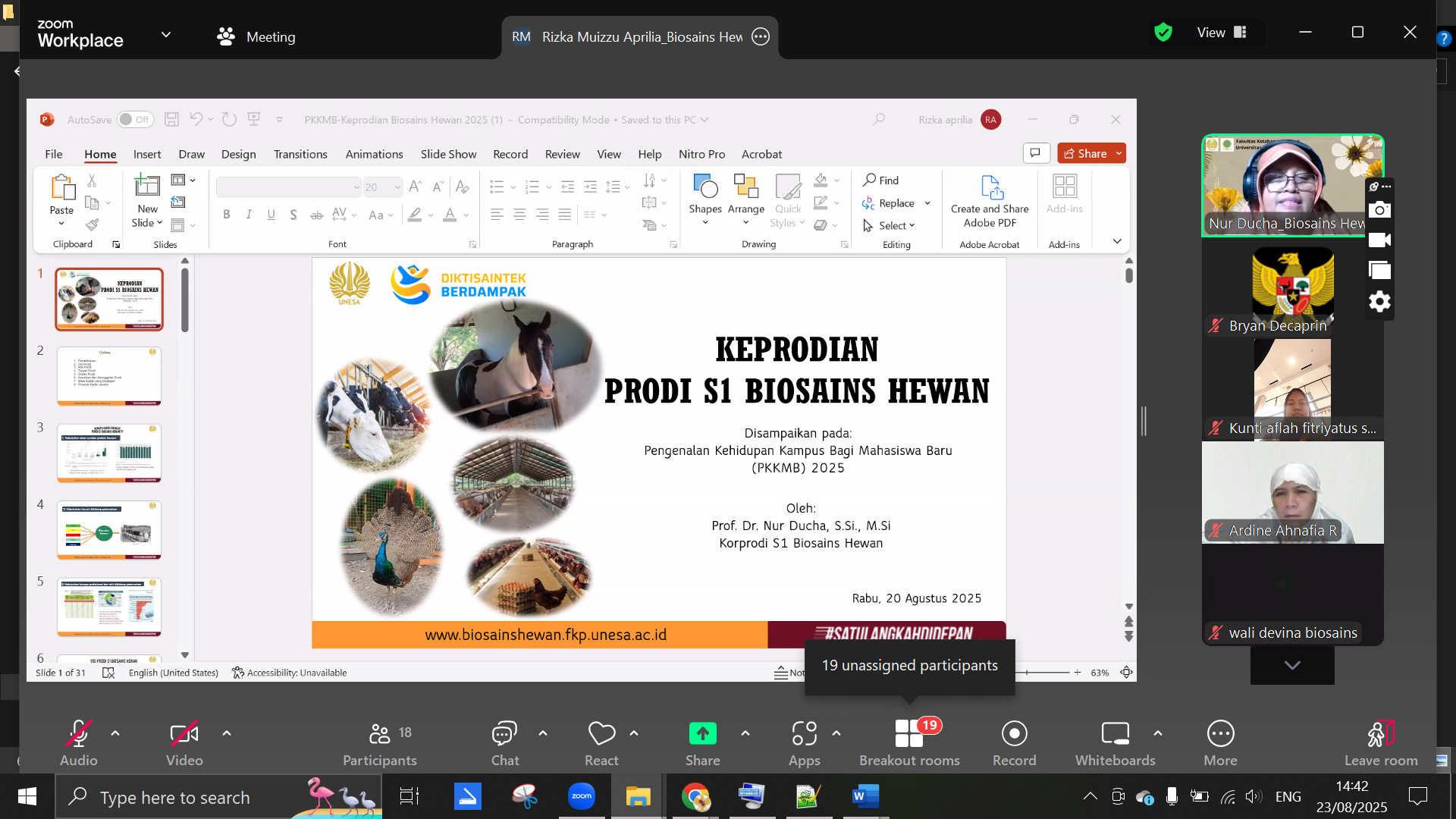Open the Meeting tab
Viewport: 1456px width, 819px height.
pyautogui.click(x=256, y=36)
